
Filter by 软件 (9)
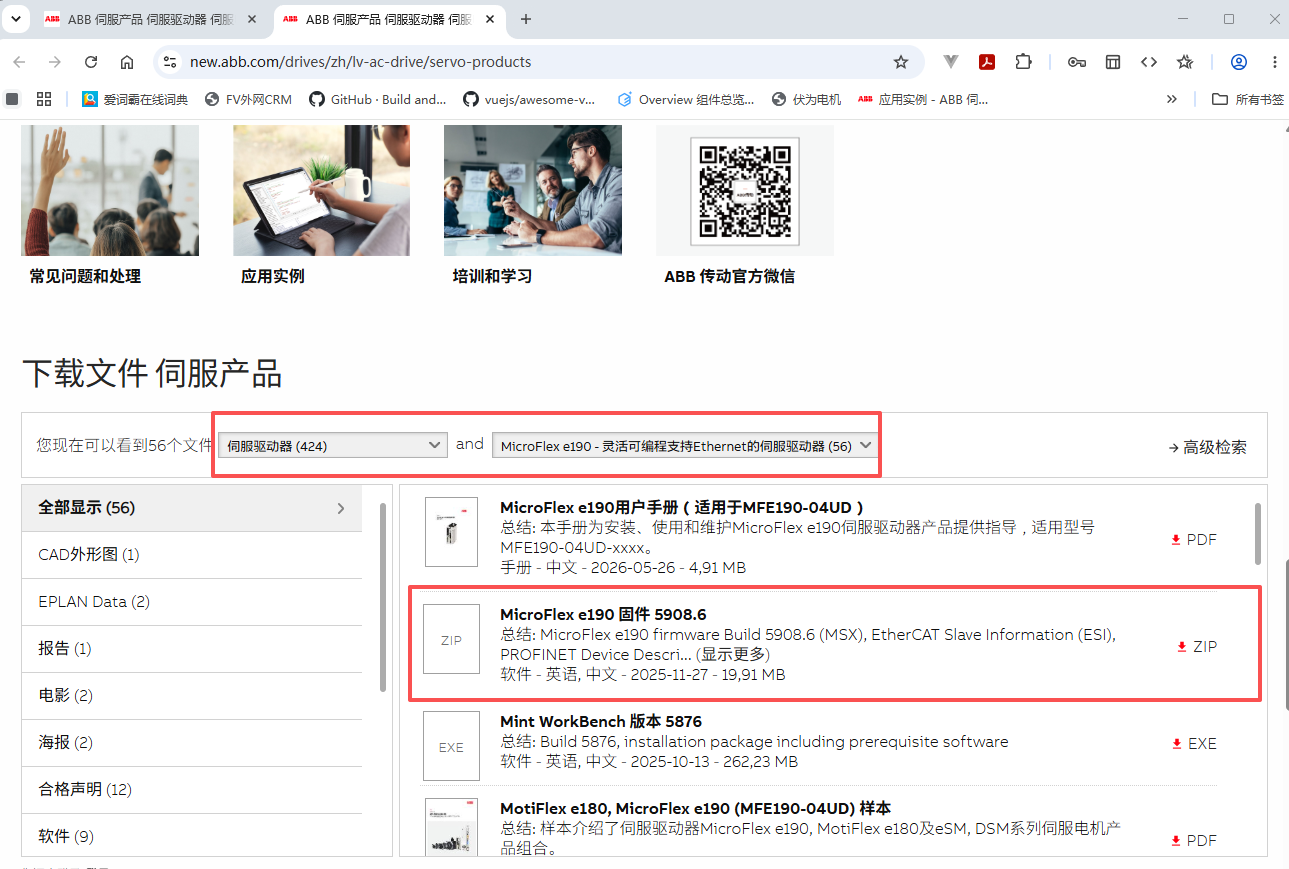192,837
